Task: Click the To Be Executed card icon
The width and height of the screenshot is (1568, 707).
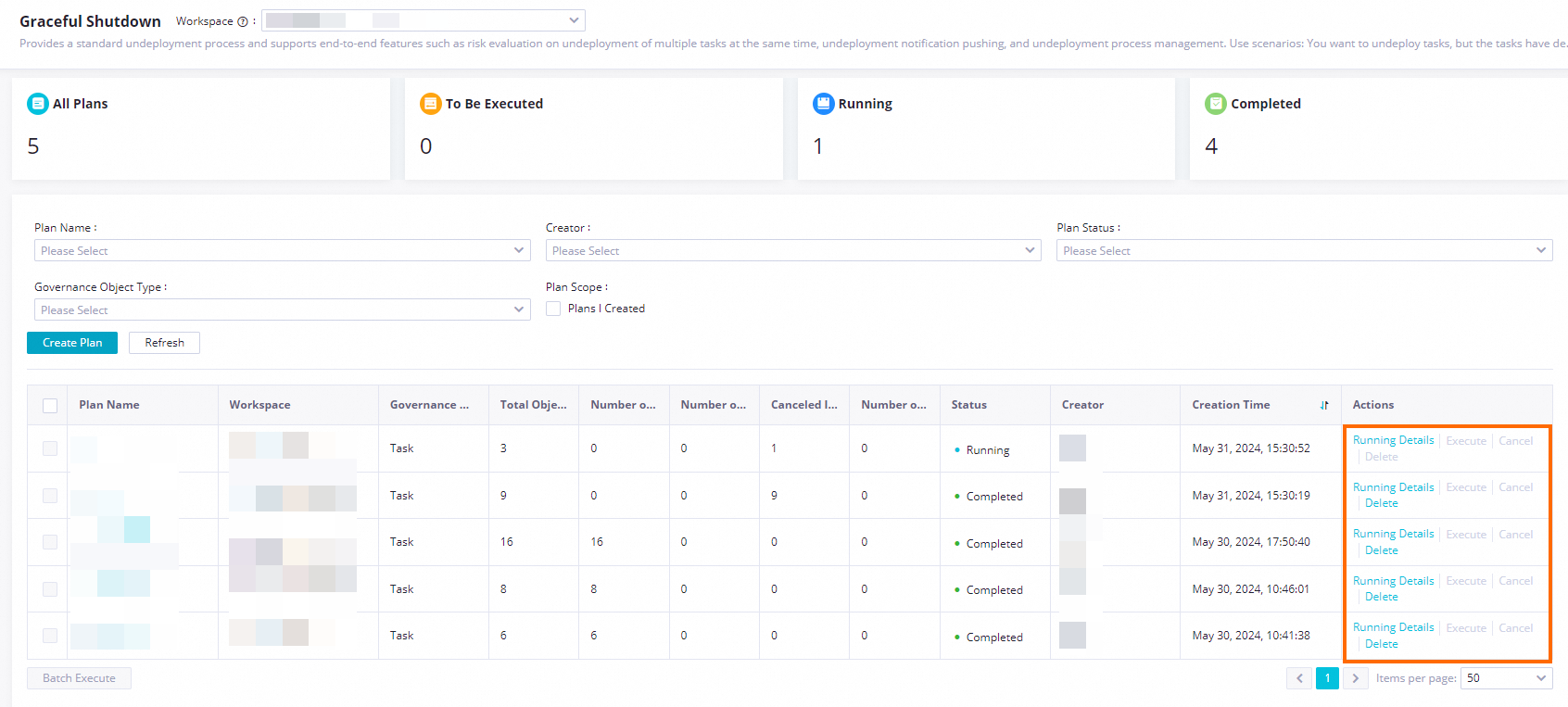Action: (x=431, y=104)
